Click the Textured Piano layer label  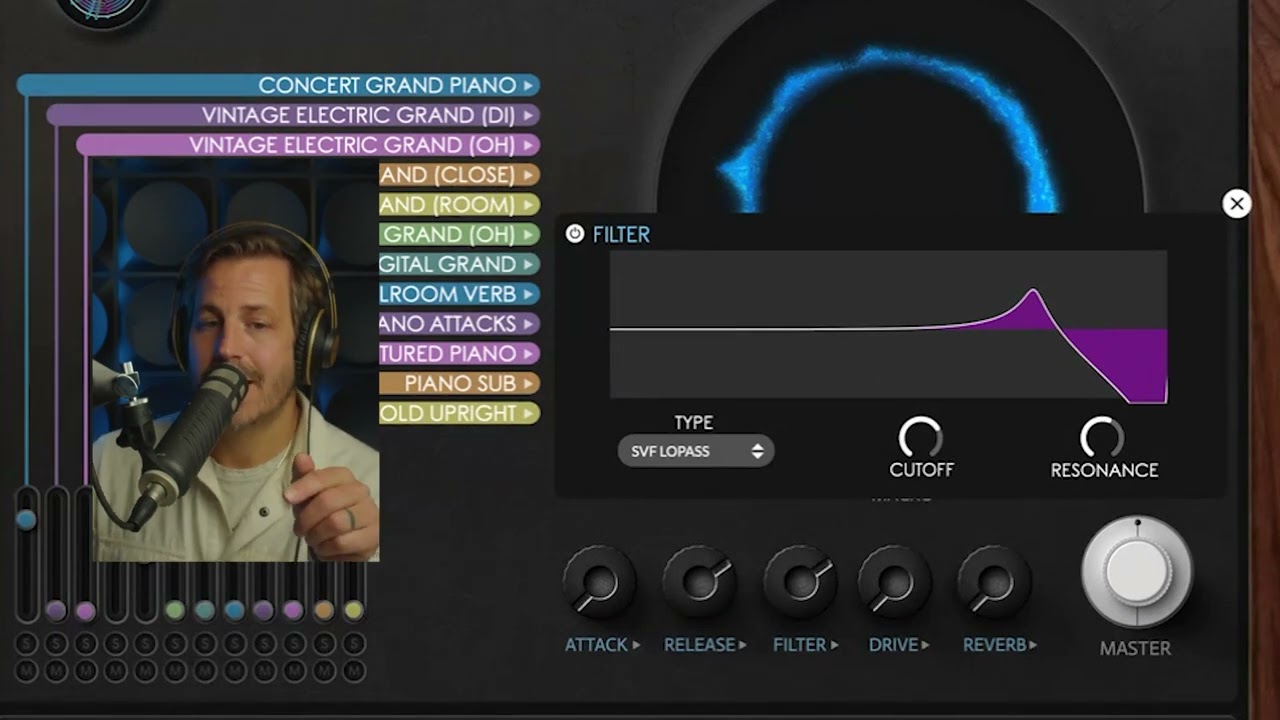click(x=448, y=353)
